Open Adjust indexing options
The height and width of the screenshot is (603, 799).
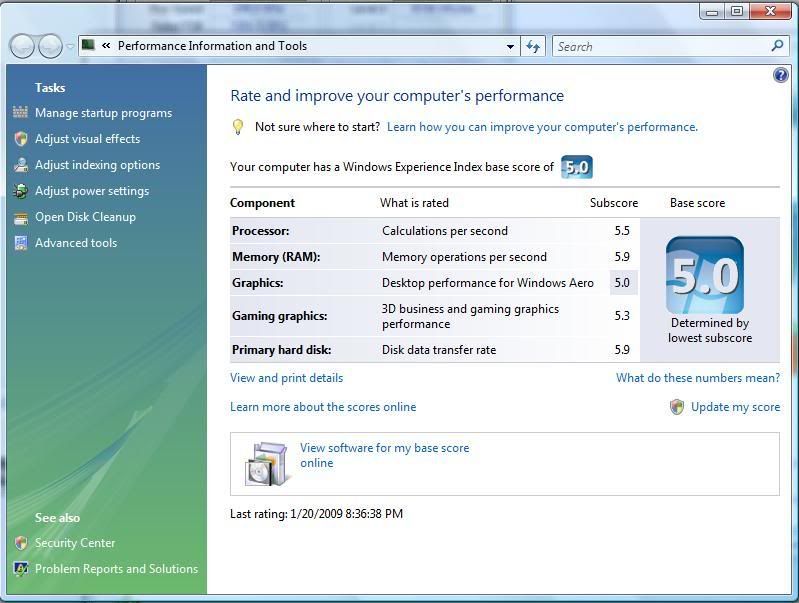coord(97,165)
